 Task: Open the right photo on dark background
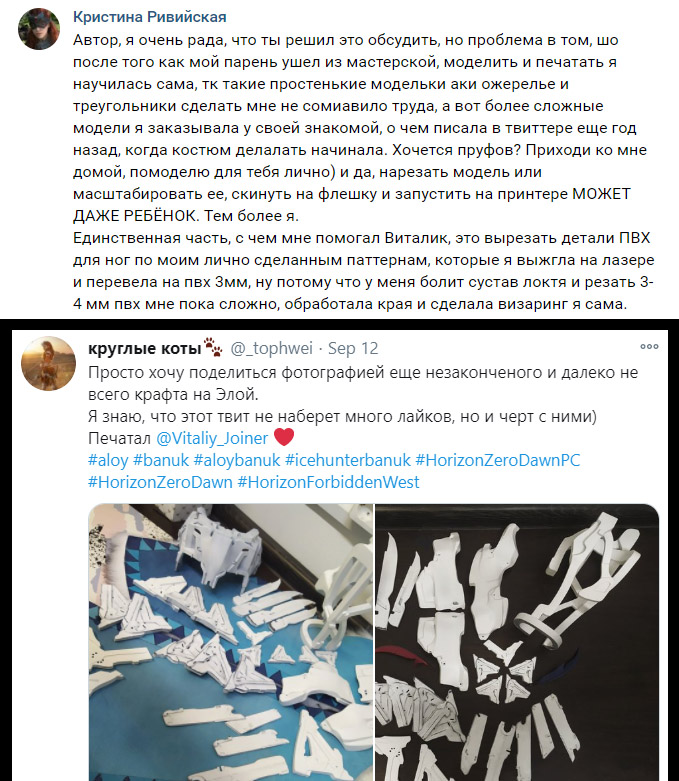click(517, 642)
